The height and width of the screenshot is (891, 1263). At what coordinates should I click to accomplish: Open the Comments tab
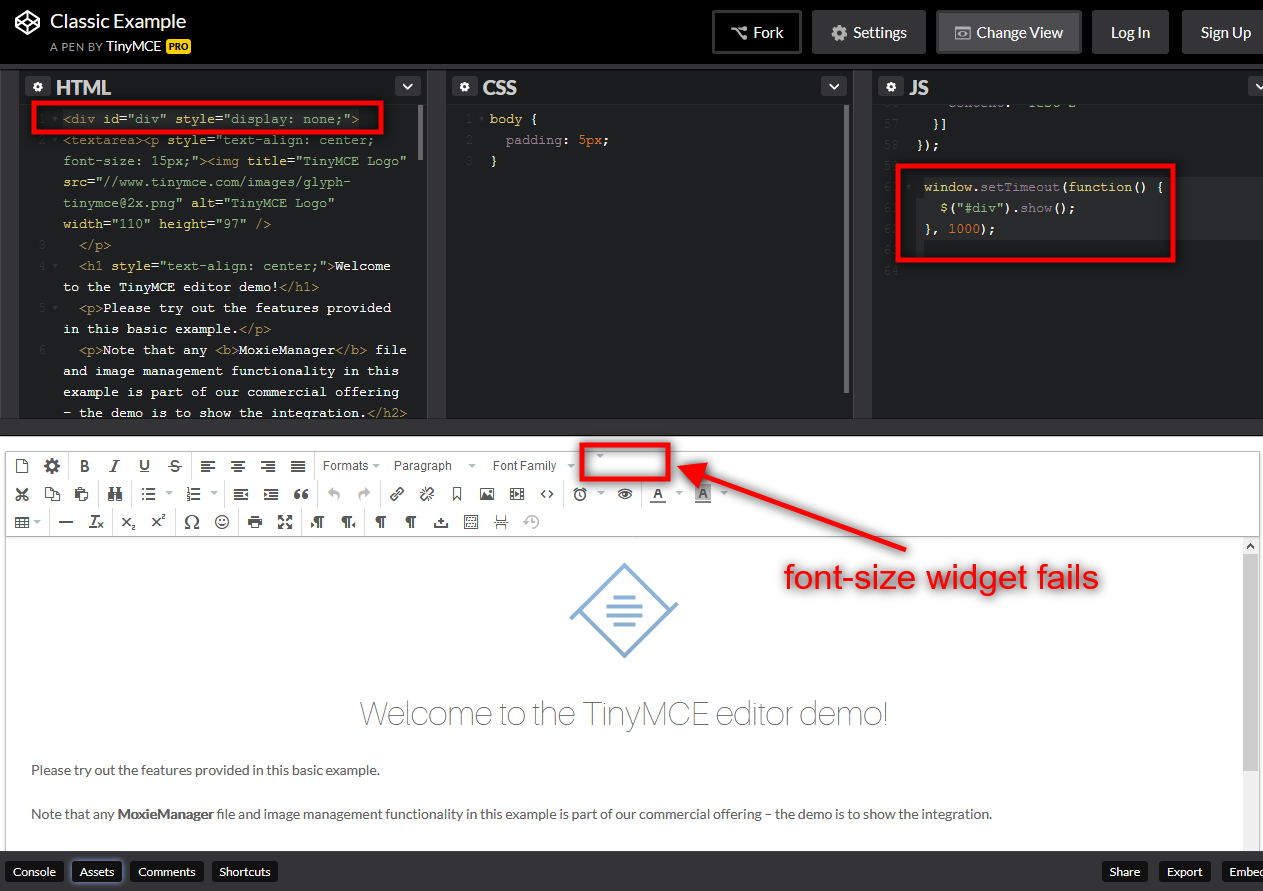(167, 872)
